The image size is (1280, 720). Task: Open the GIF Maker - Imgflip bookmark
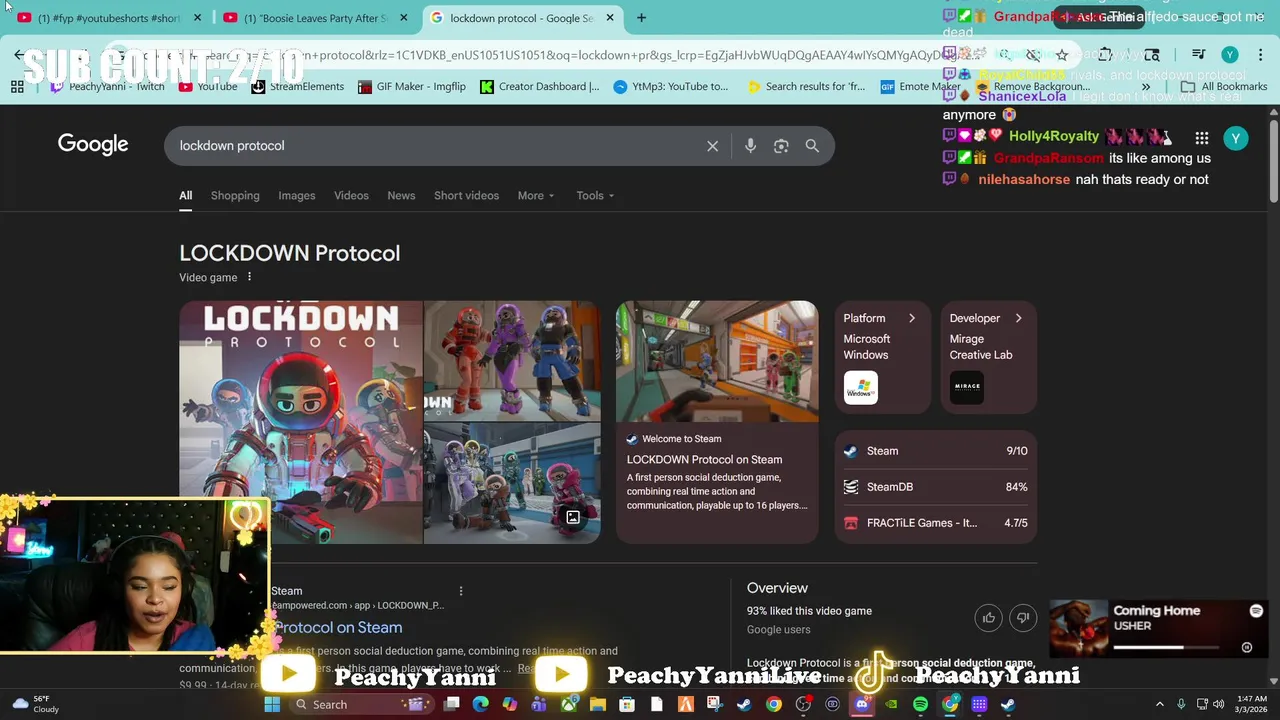pyautogui.click(x=411, y=87)
